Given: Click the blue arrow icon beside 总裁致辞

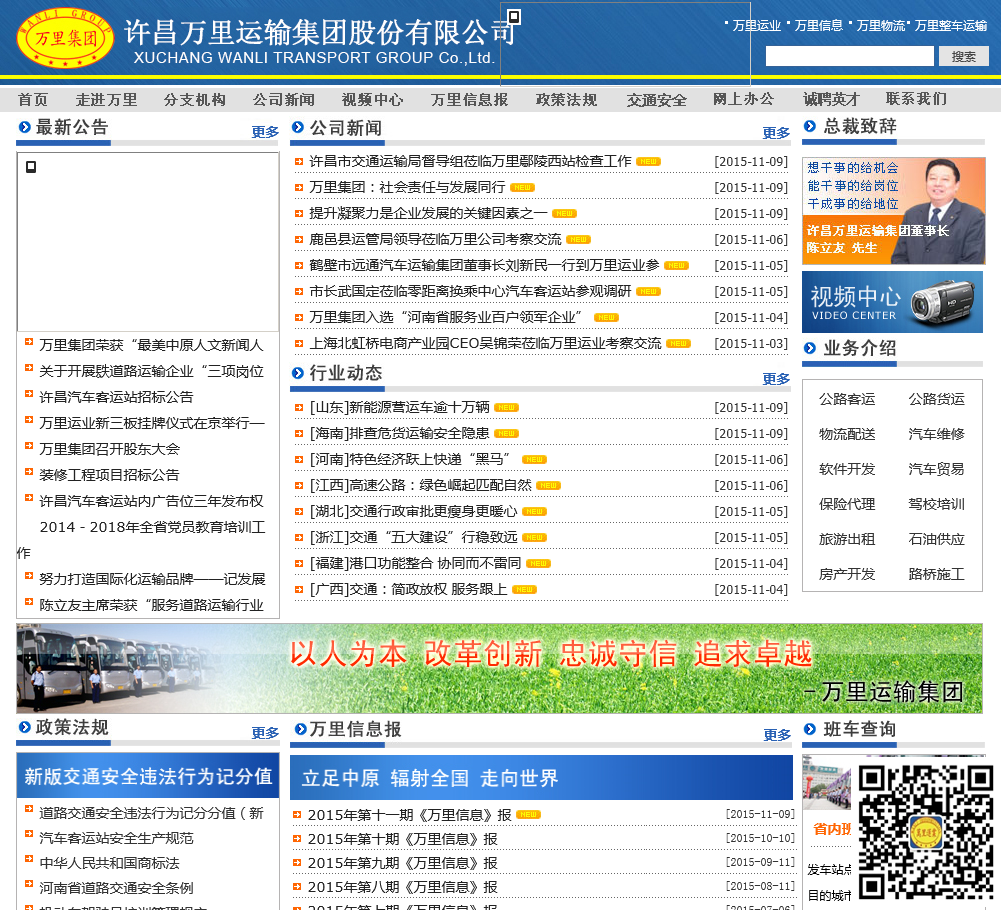Looking at the screenshot, I should pyautogui.click(x=810, y=126).
